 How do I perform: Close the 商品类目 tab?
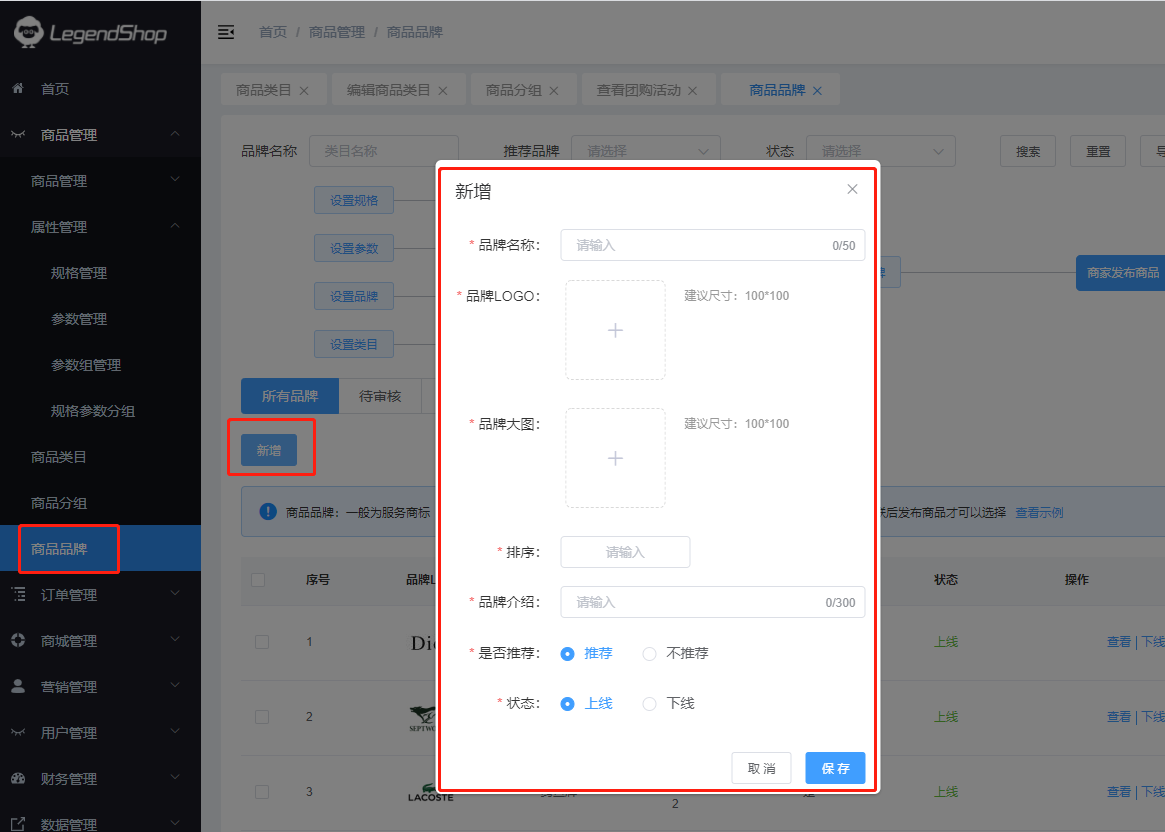304,91
